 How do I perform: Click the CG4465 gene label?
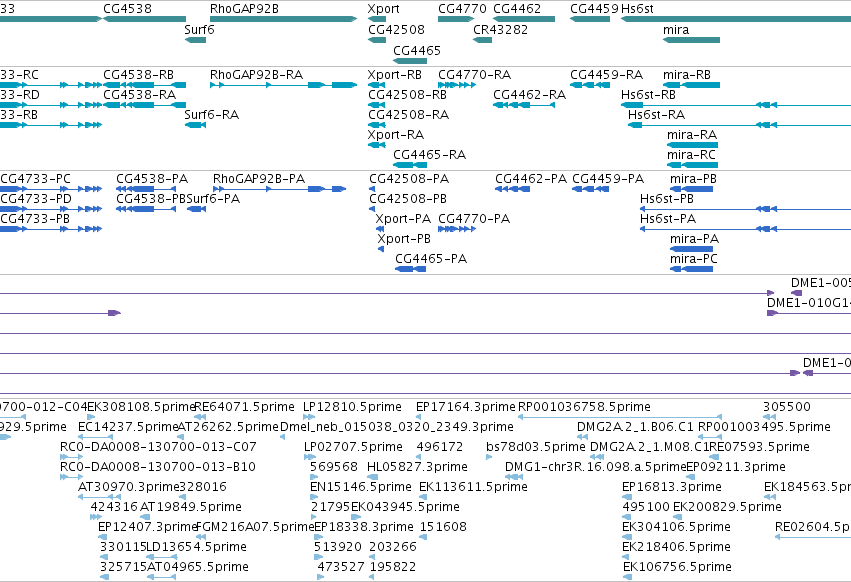(417, 50)
